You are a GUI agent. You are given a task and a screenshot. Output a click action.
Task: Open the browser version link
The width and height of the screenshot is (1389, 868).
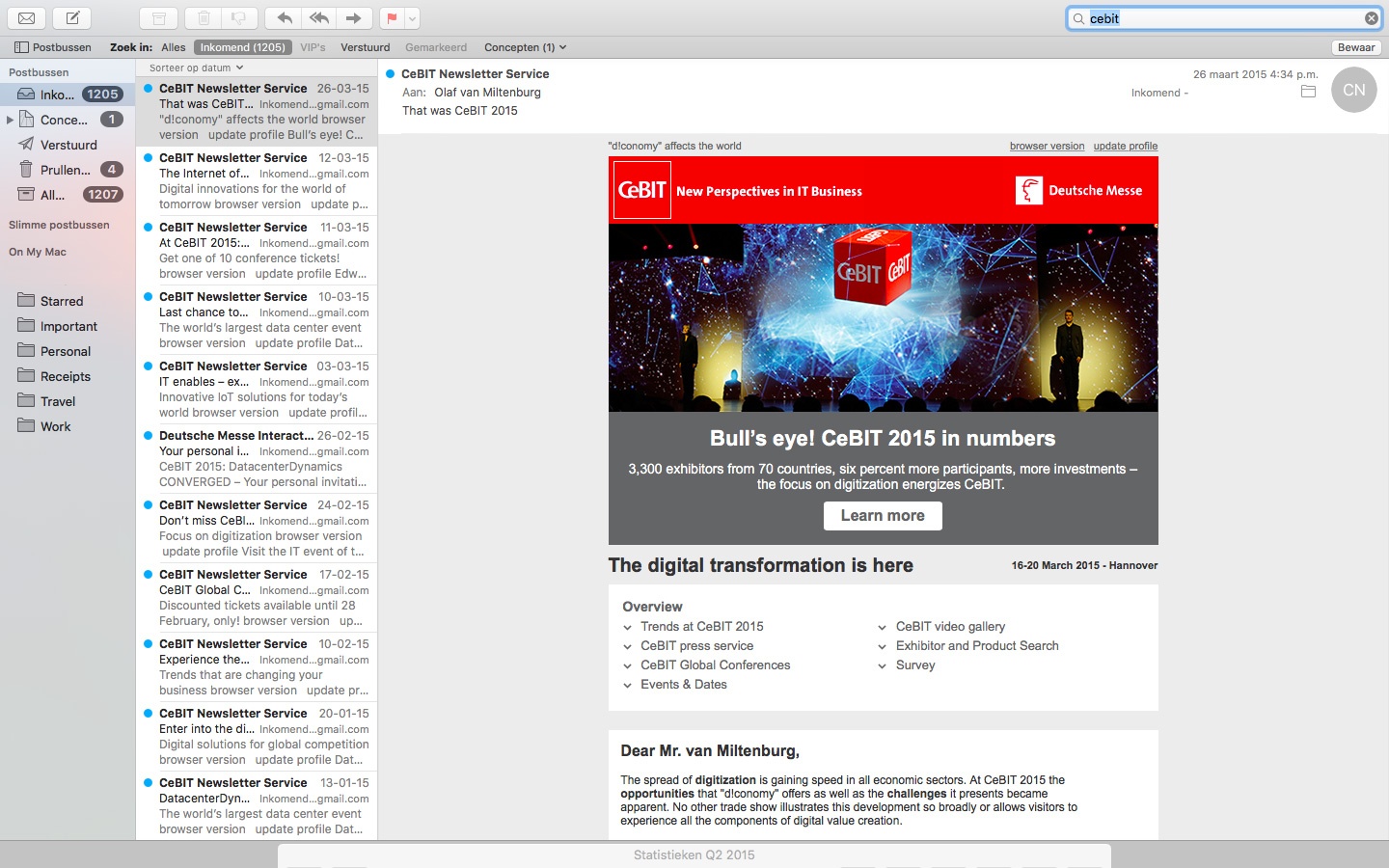[x=1047, y=147]
